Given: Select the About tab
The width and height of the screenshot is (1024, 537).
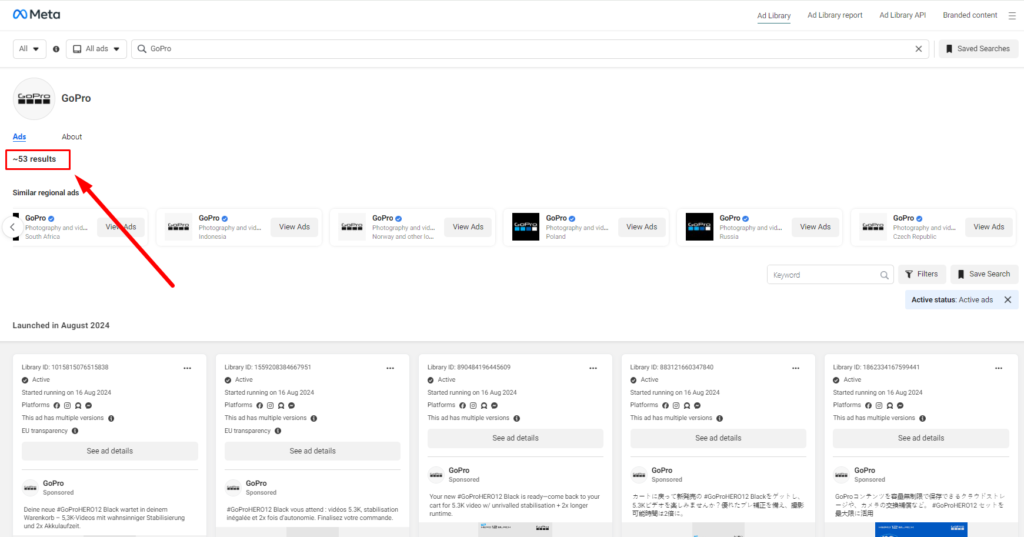Looking at the screenshot, I should (72, 137).
